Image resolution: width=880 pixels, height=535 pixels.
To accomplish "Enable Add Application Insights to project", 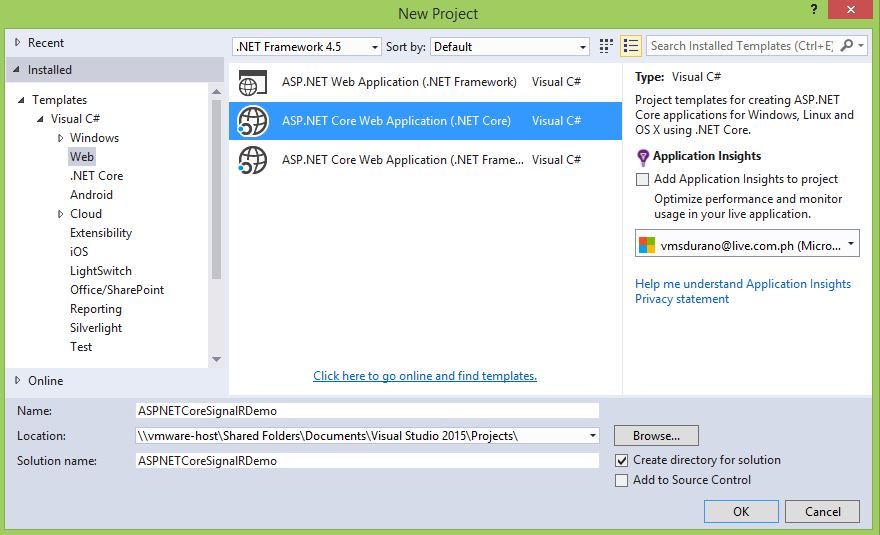I will click(x=642, y=180).
